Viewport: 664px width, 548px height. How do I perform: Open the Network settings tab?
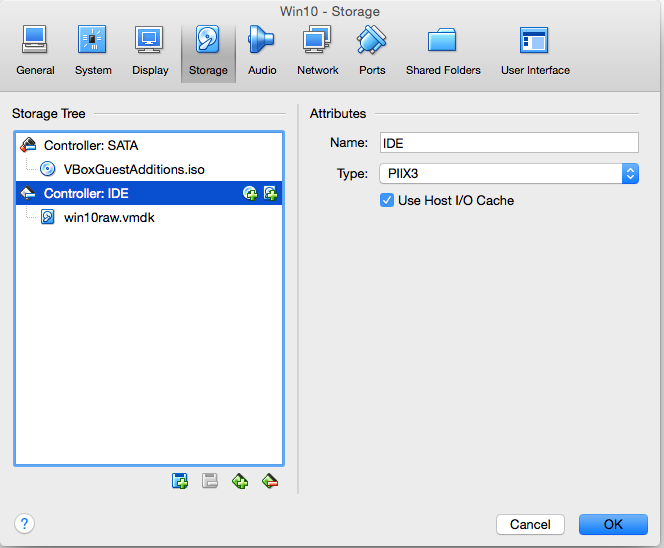coord(318,52)
